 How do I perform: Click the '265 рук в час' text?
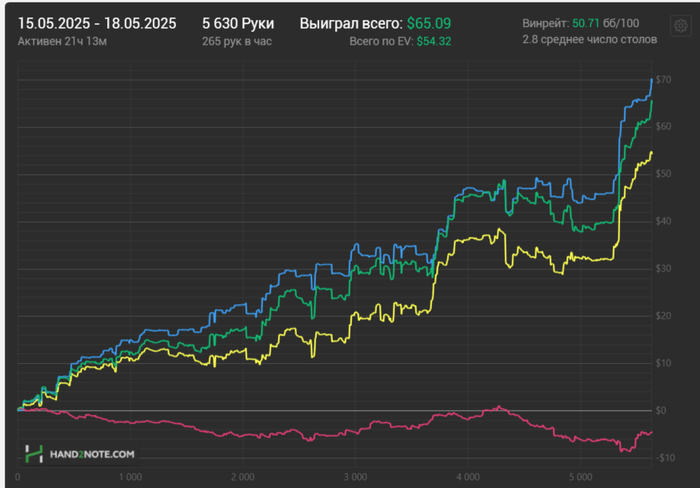pyautogui.click(x=237, y=42)
